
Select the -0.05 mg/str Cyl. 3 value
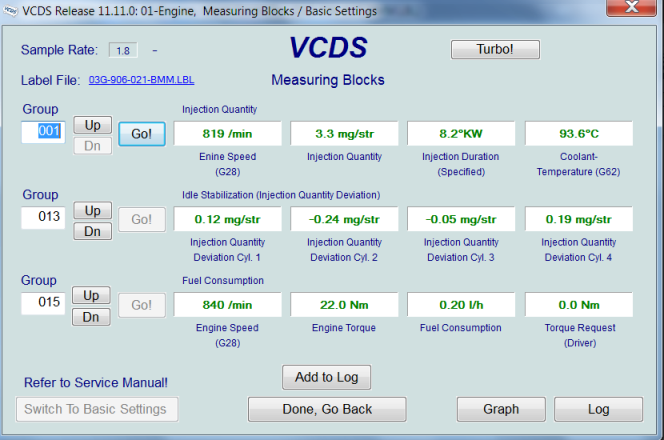point(461,219)
